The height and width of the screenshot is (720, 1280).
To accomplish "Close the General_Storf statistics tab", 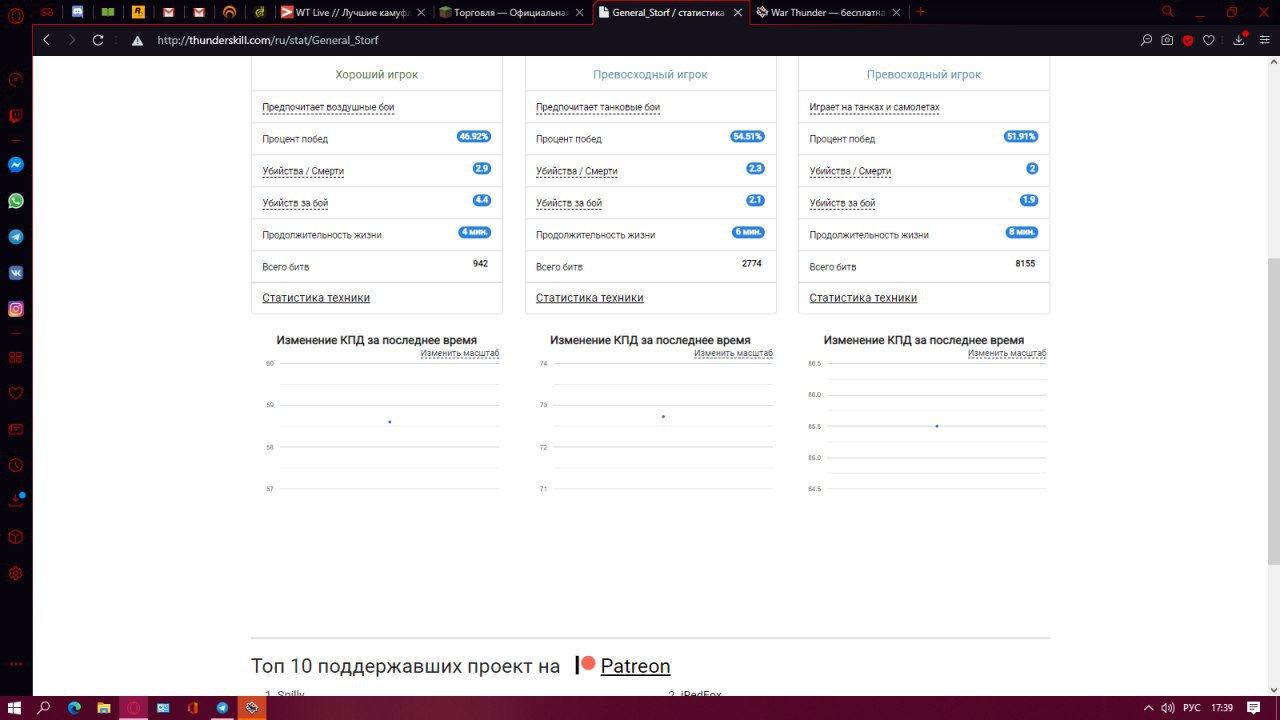I will pos(737,12).
